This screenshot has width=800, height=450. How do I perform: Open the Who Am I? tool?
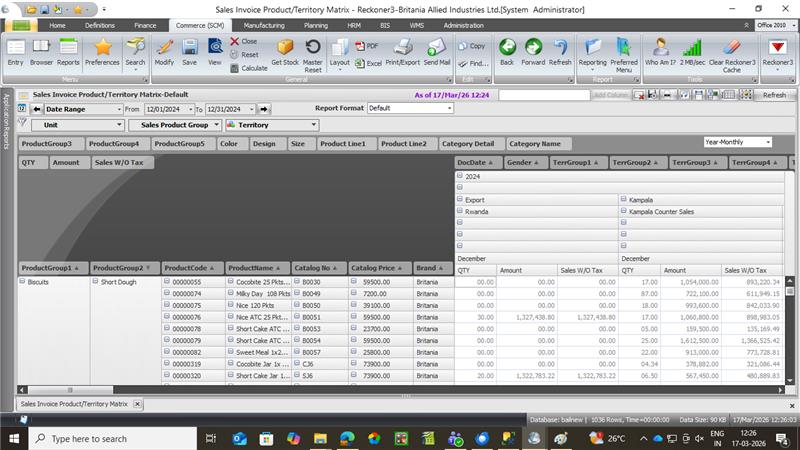coord(660,48)
